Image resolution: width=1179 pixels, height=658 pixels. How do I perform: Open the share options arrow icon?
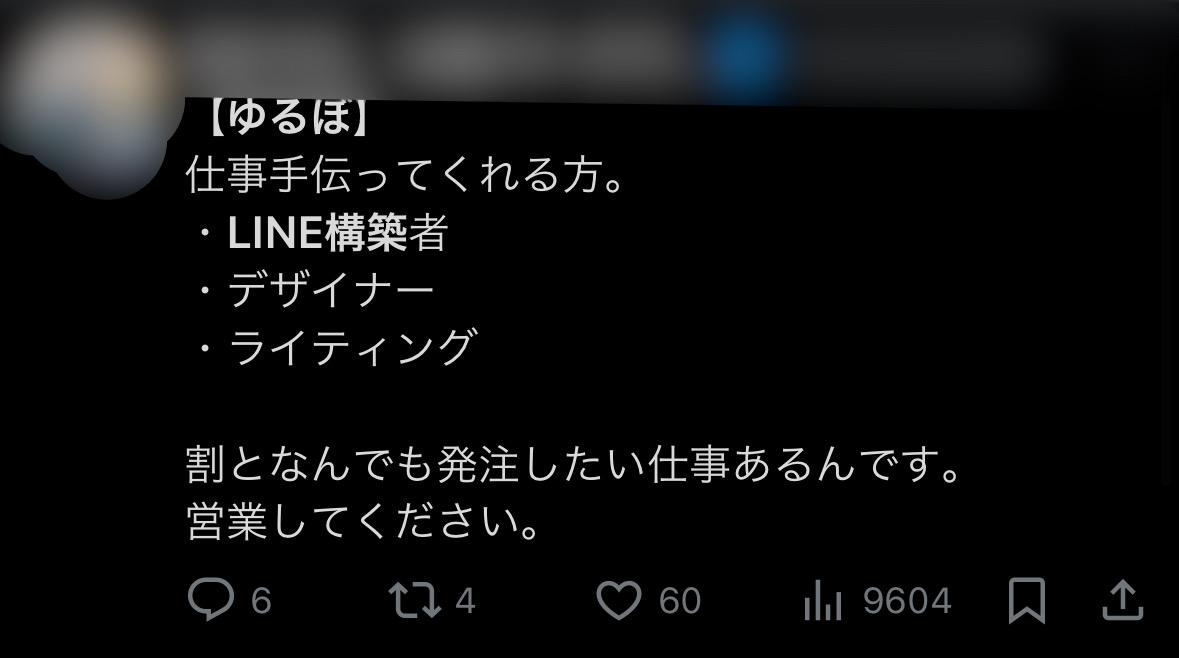point(1123,600)
